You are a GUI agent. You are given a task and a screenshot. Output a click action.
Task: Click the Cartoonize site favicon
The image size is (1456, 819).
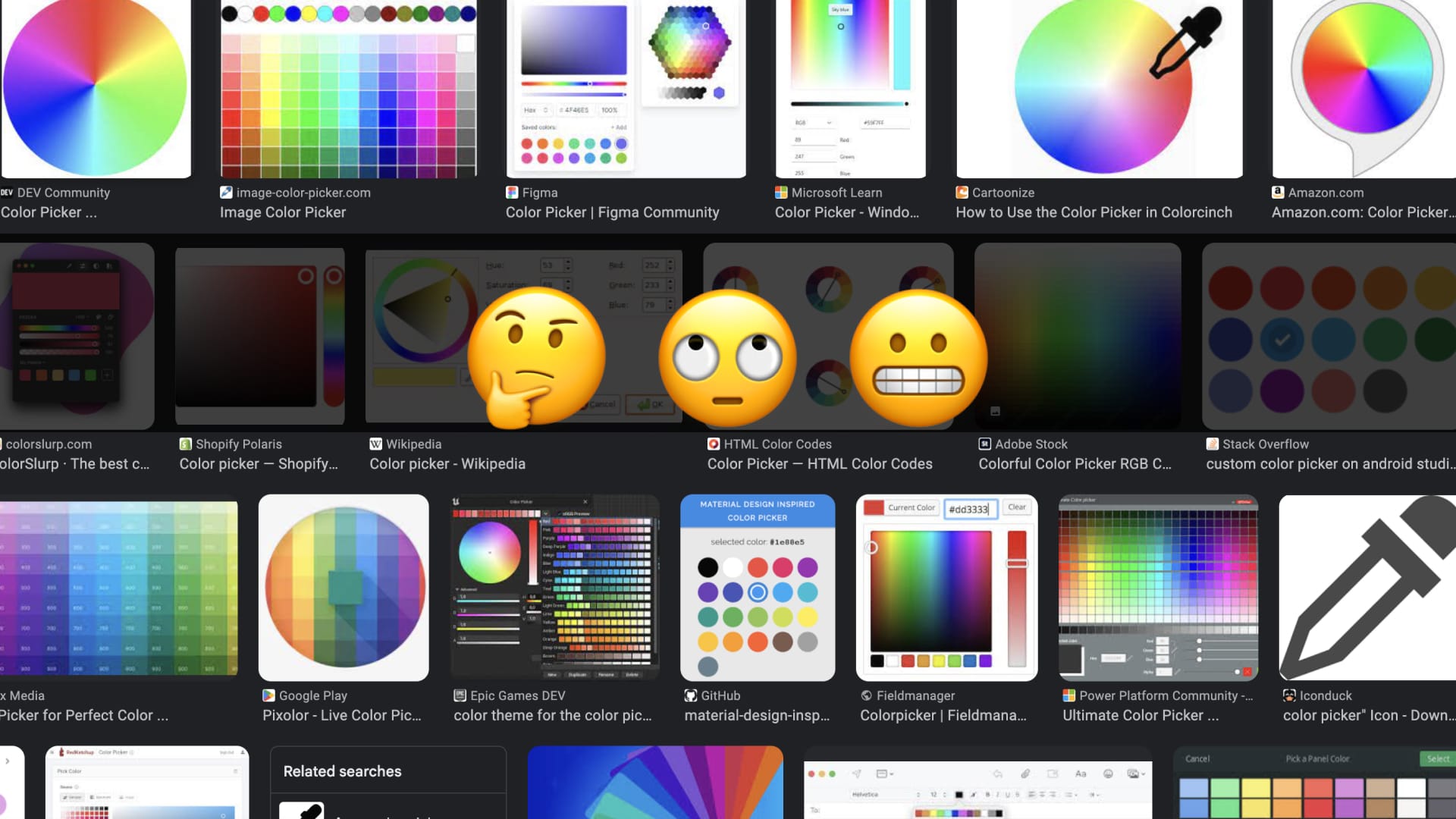tap(962, 193)
